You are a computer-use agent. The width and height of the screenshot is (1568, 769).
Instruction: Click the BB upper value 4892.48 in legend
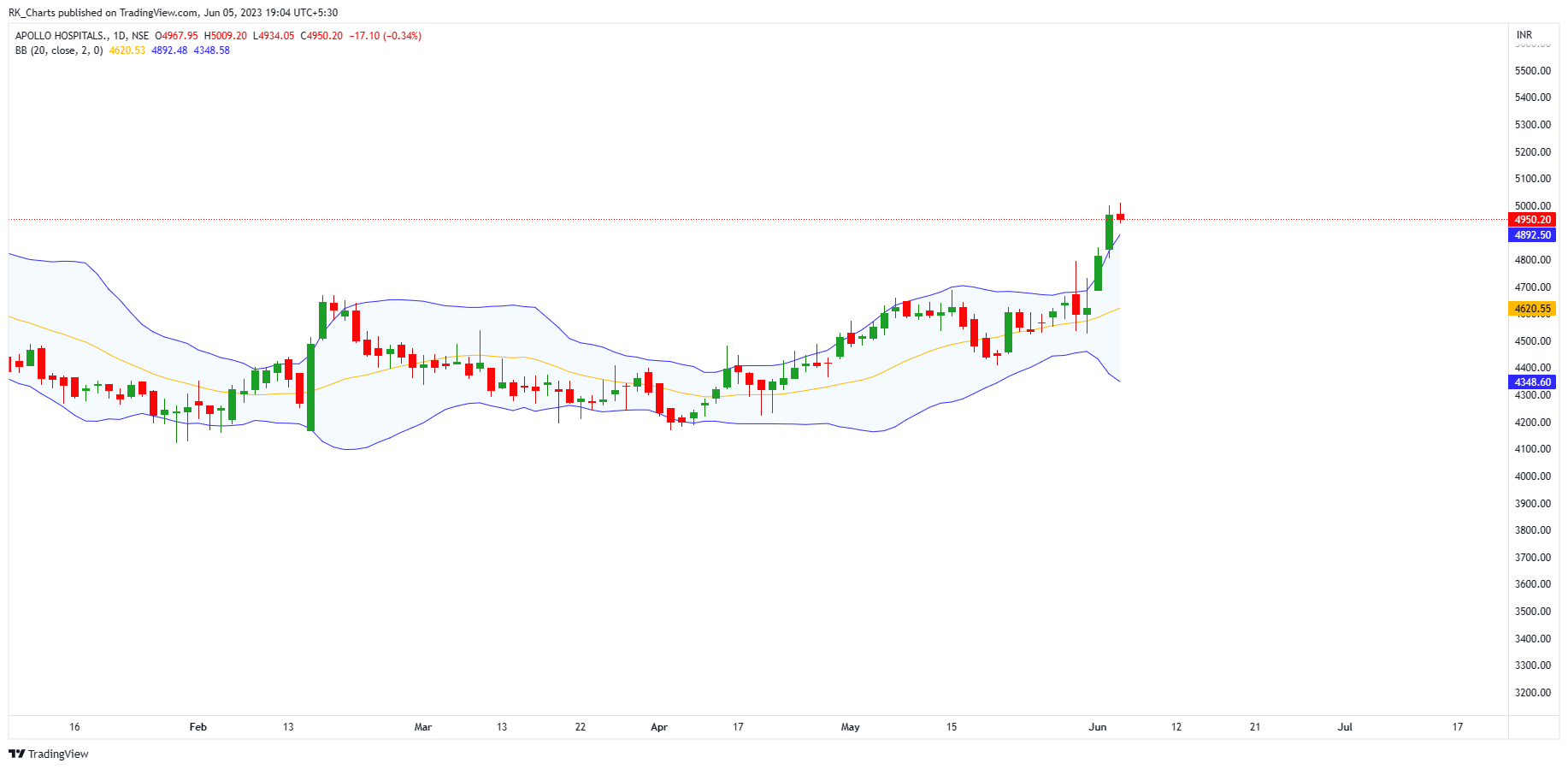click(169, 50)
